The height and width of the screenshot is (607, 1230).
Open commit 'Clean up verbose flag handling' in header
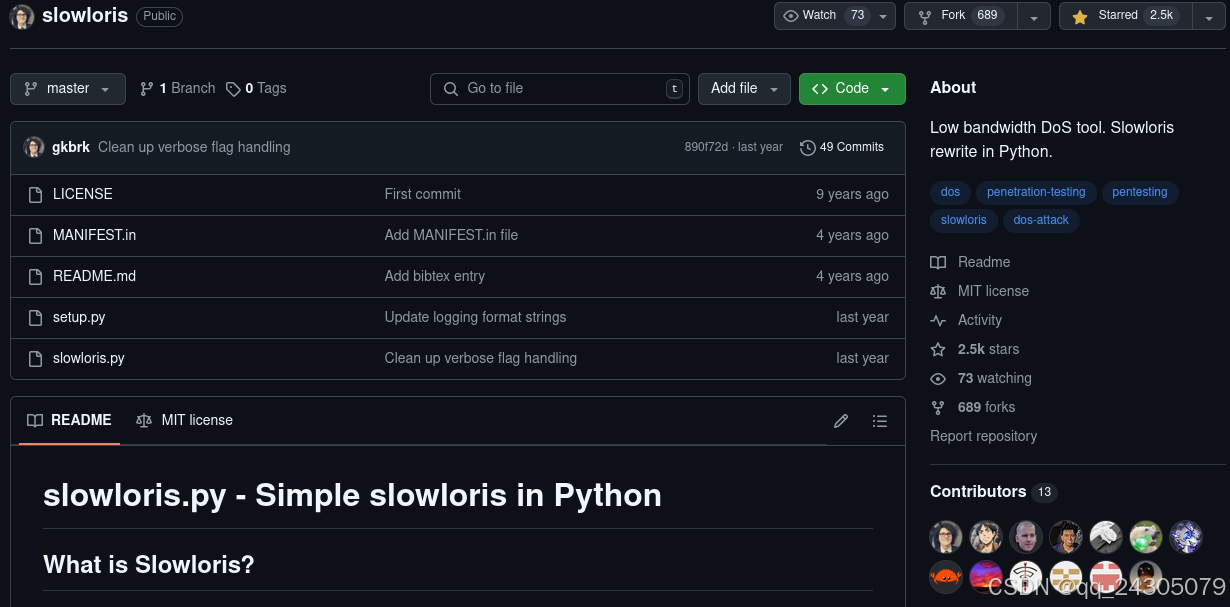click(194, 147)
